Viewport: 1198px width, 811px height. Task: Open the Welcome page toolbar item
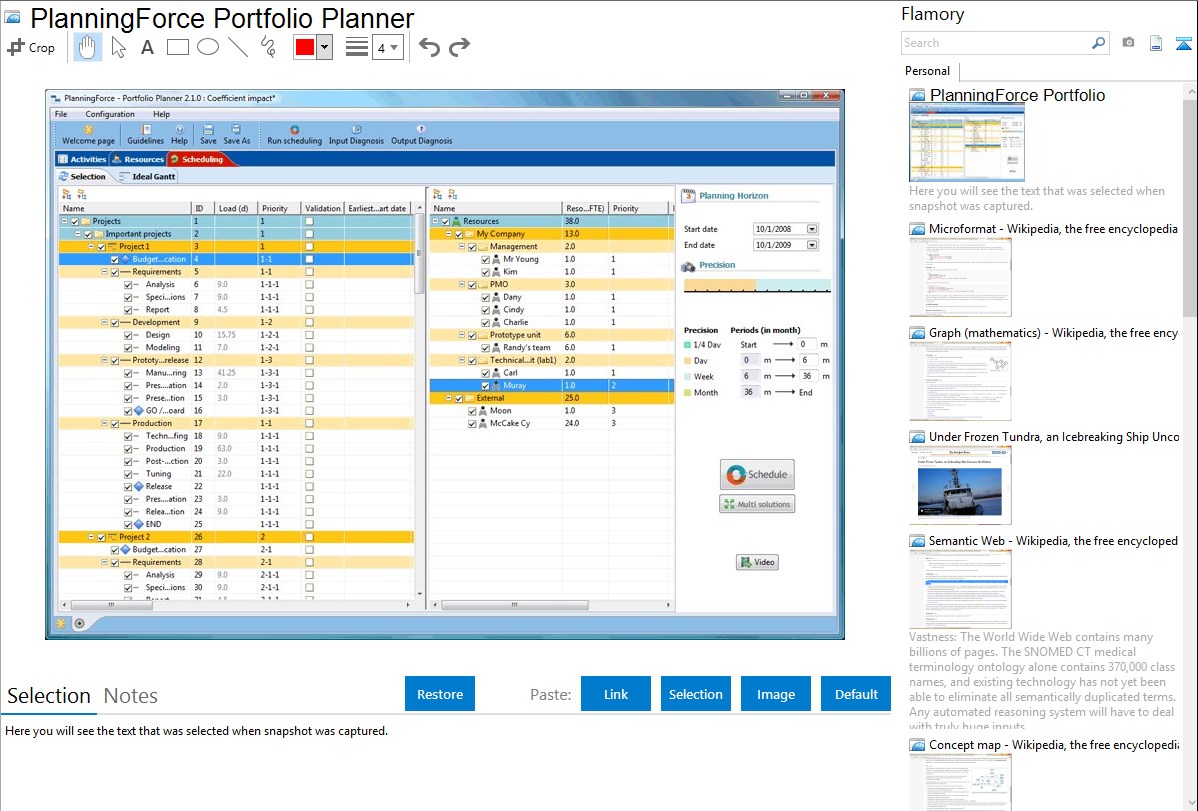(x=89, y=135)
